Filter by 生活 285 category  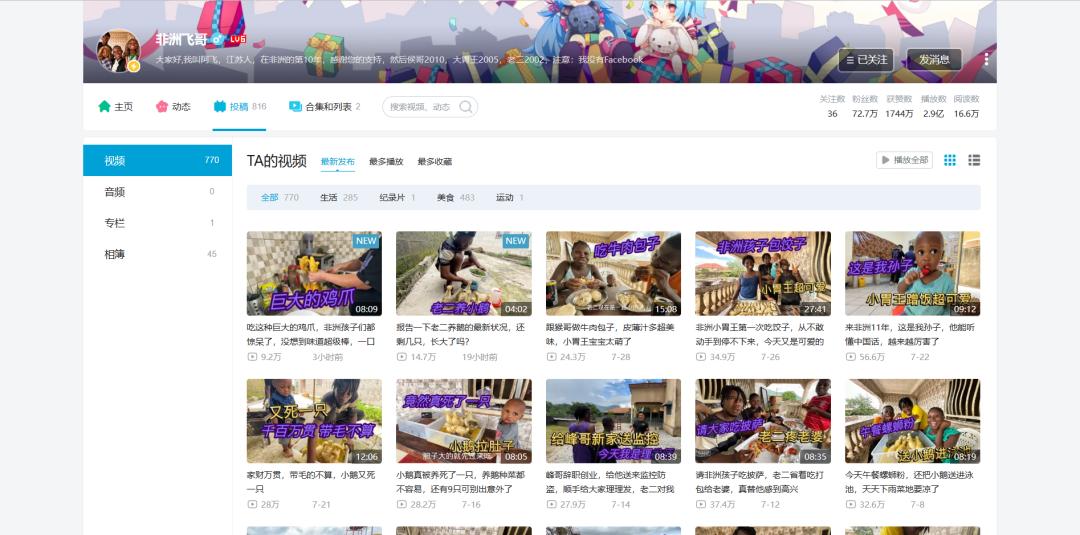(339, 198)
